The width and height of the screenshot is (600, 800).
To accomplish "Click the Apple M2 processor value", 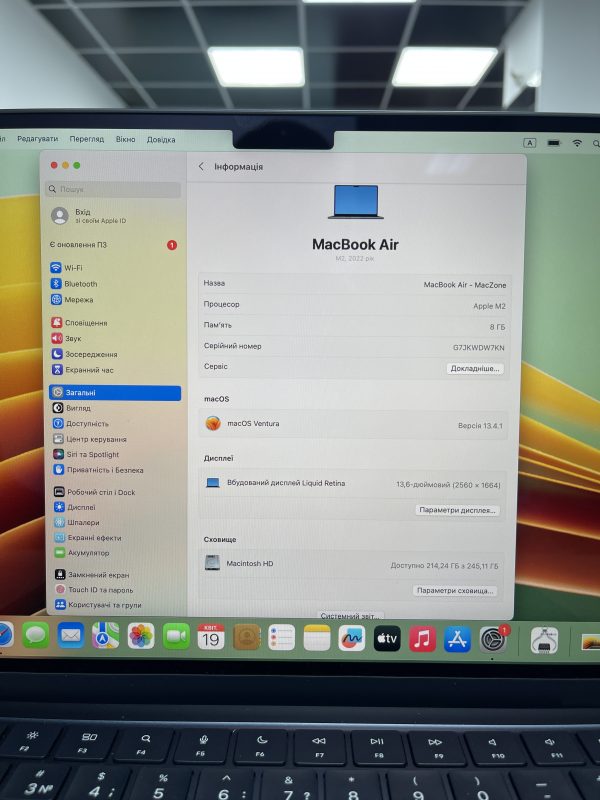I will click(x=489, y=306).
